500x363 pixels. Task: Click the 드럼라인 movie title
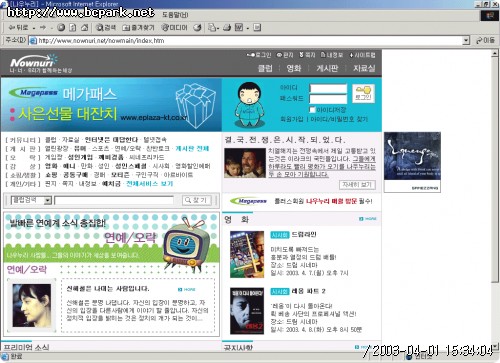pos(304,234)
